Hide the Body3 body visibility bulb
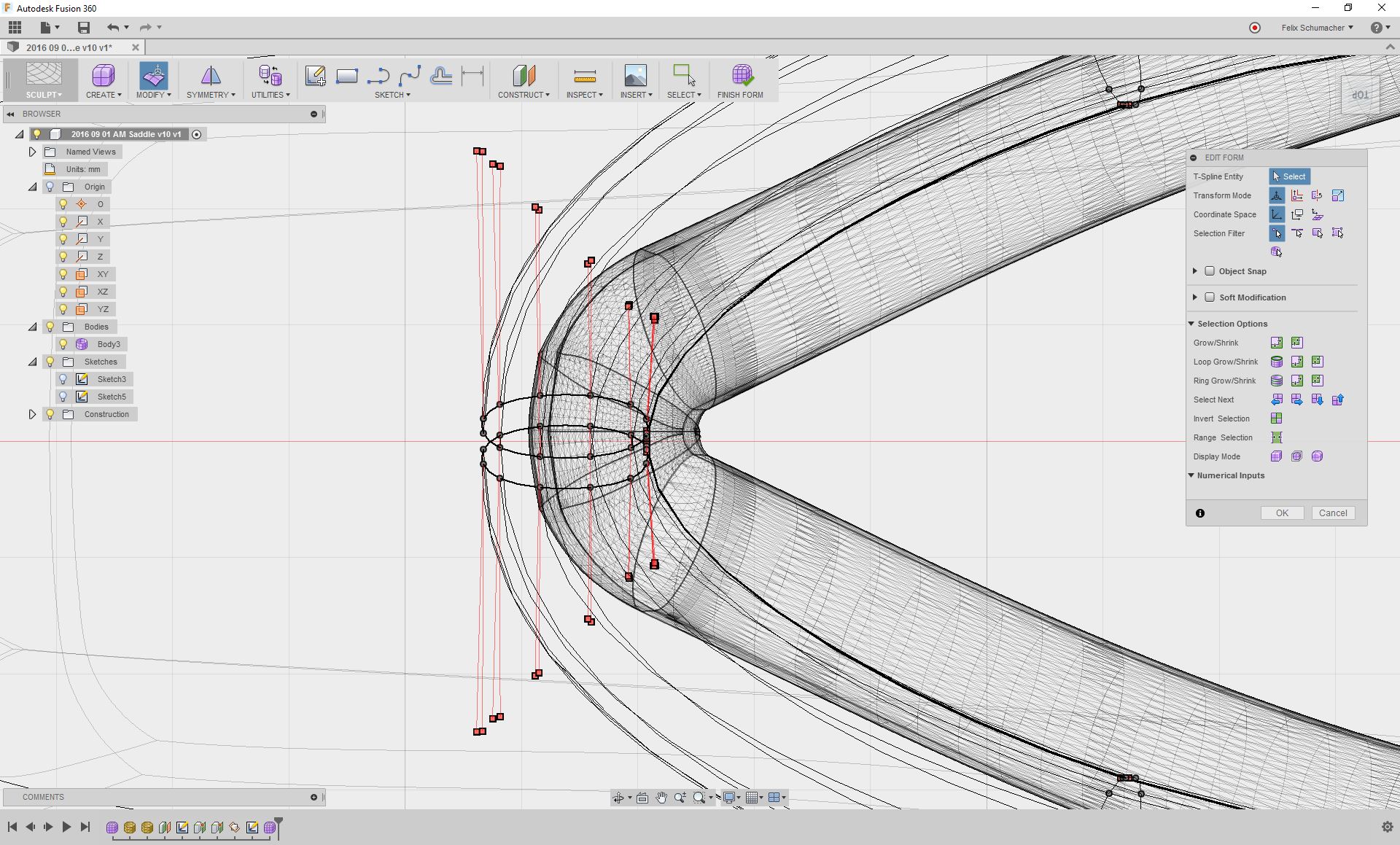This screenshot has height=845, width=1400. pyautogui.click(x=63, y=343)
